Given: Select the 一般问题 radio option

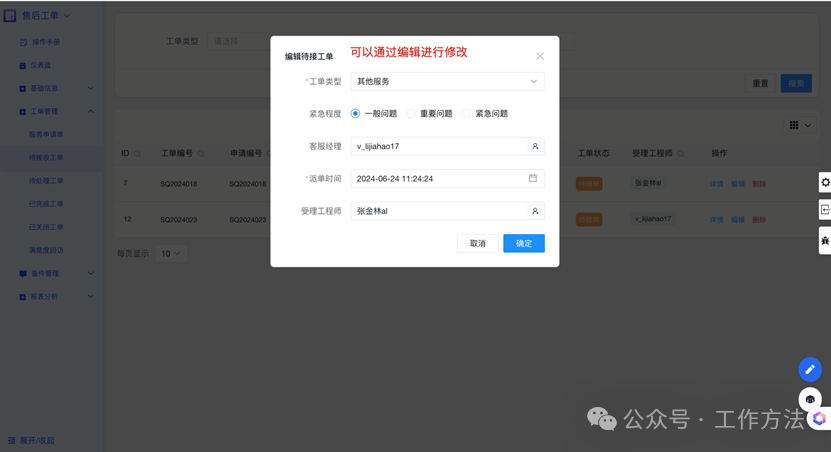Looking at the screenshot, I should click(355, 114).
